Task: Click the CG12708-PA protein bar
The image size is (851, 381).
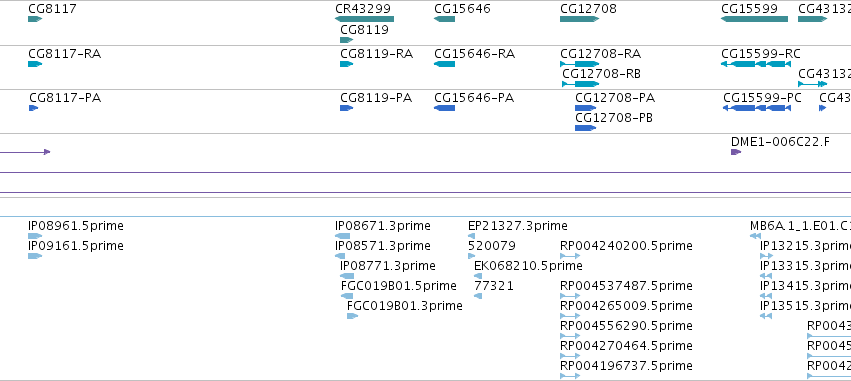Action: [586, 108]
